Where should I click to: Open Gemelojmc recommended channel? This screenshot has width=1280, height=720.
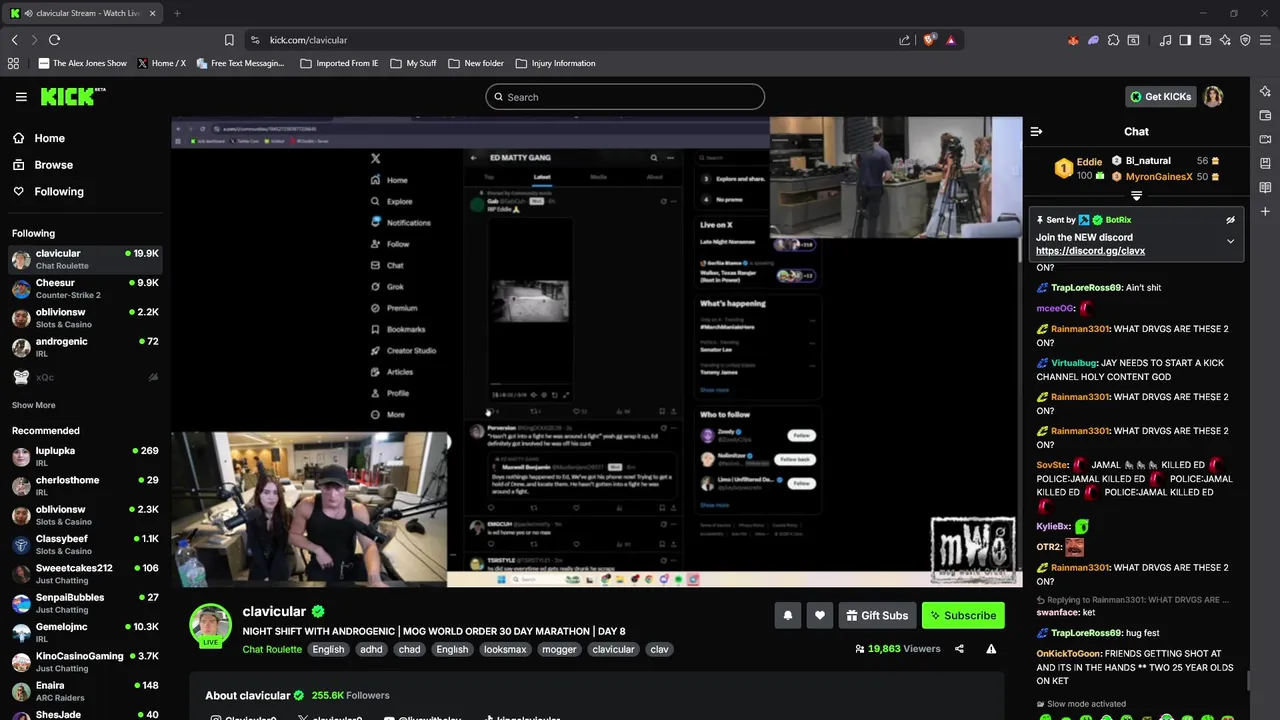(x=85, y=633)
